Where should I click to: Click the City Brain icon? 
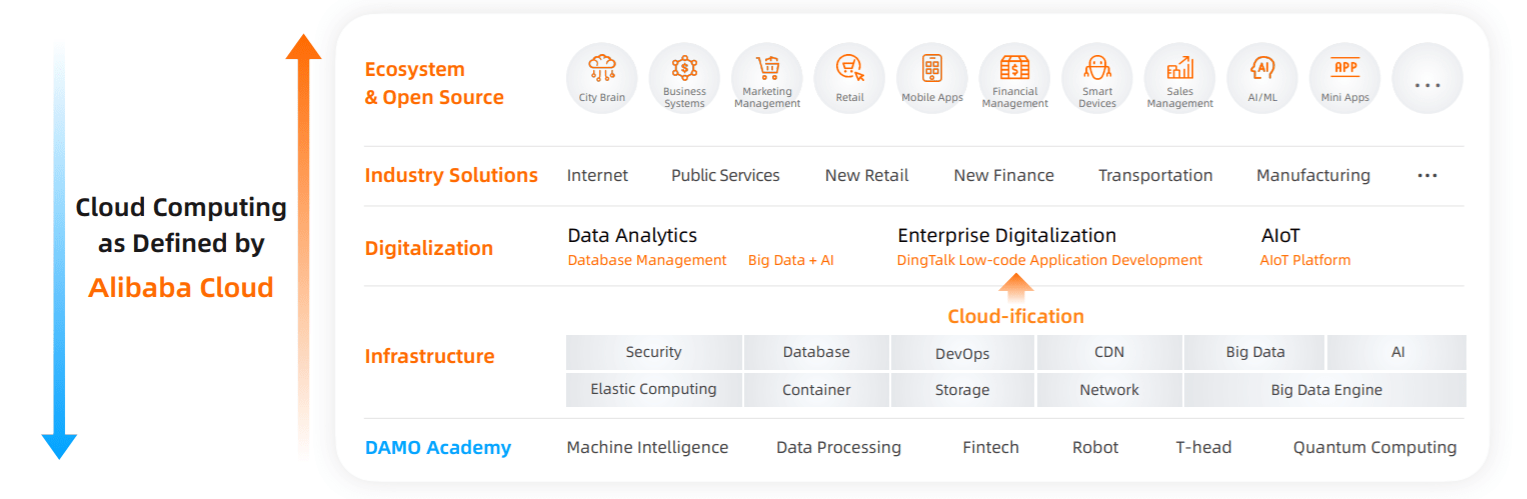(x=602, y=79)
